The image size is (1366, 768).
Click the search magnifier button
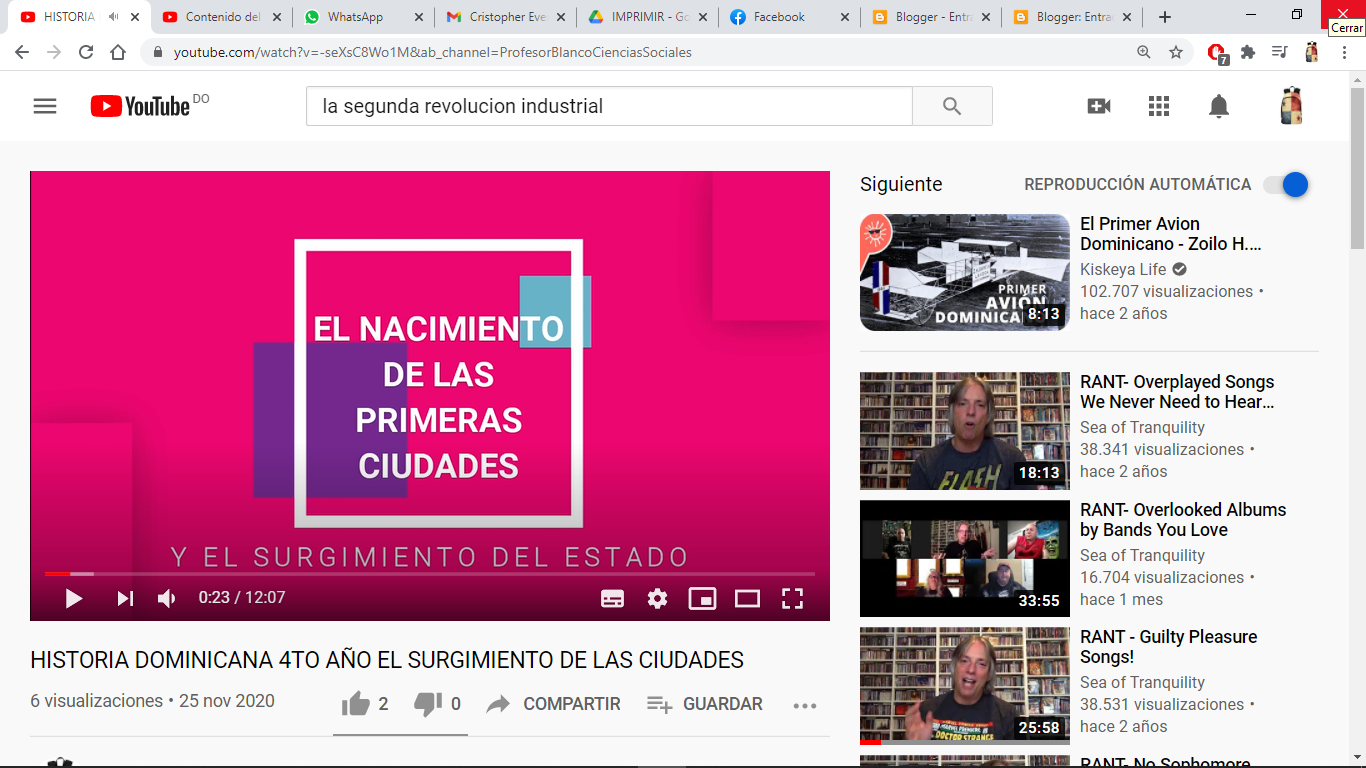click(952, 106)
